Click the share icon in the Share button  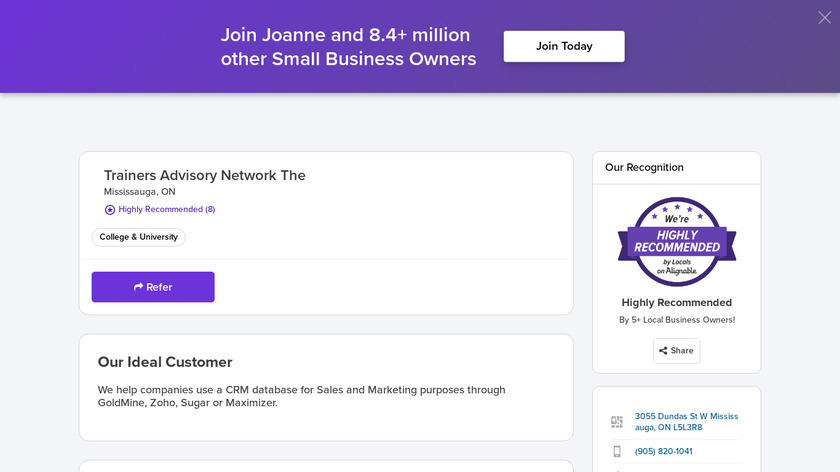pos(663,351)
